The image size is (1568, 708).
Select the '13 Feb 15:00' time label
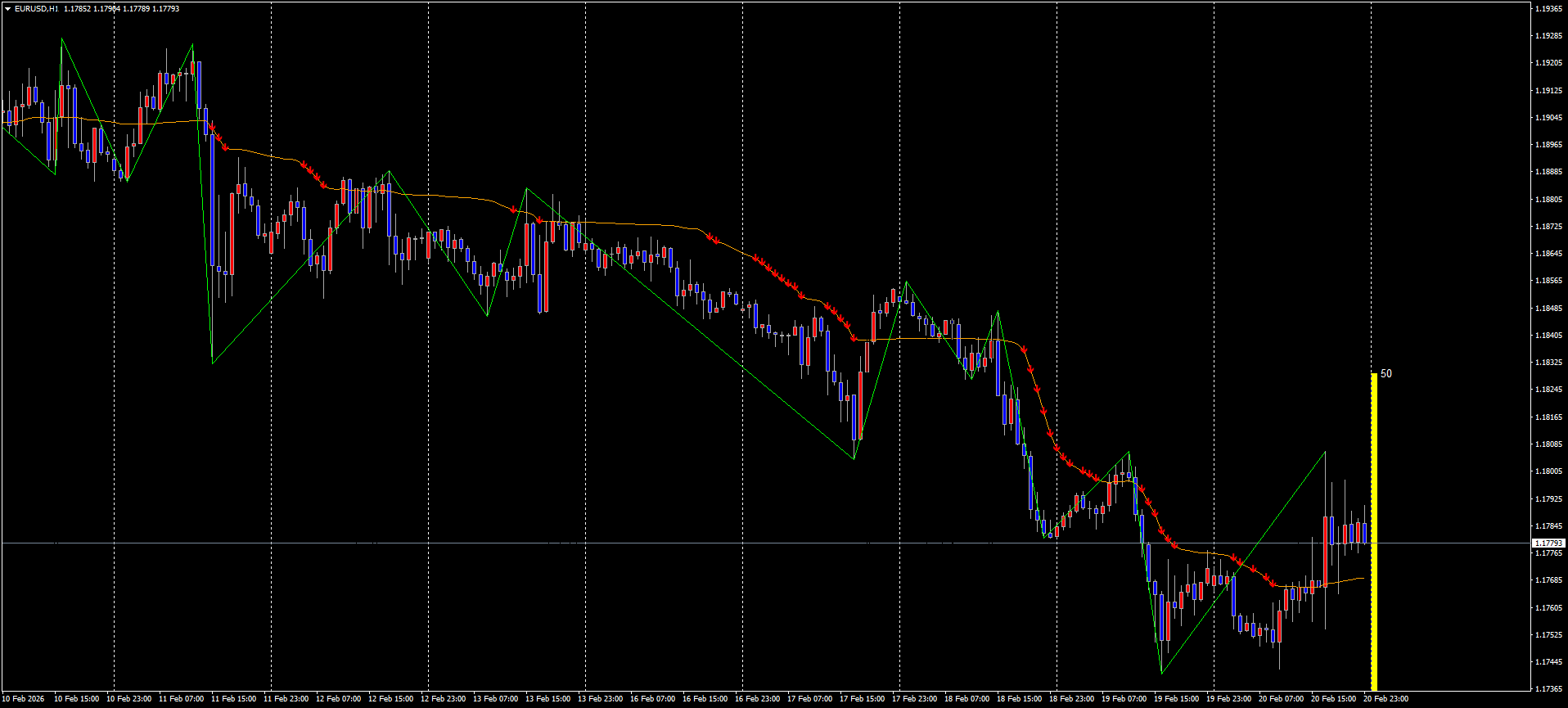point(548,699)
